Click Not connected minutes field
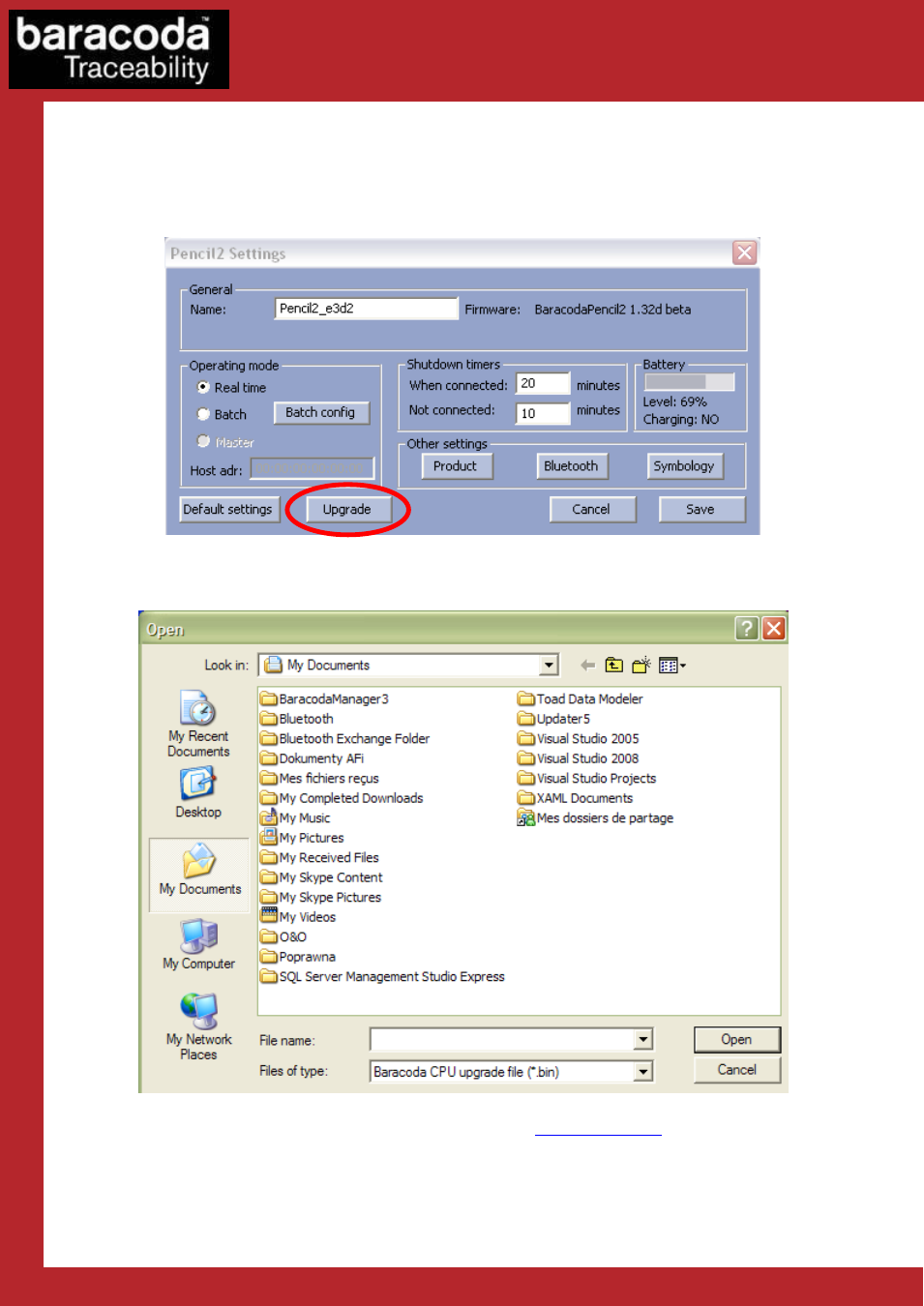Screen dimensions: 924x1306 click(x=542, y=413)
